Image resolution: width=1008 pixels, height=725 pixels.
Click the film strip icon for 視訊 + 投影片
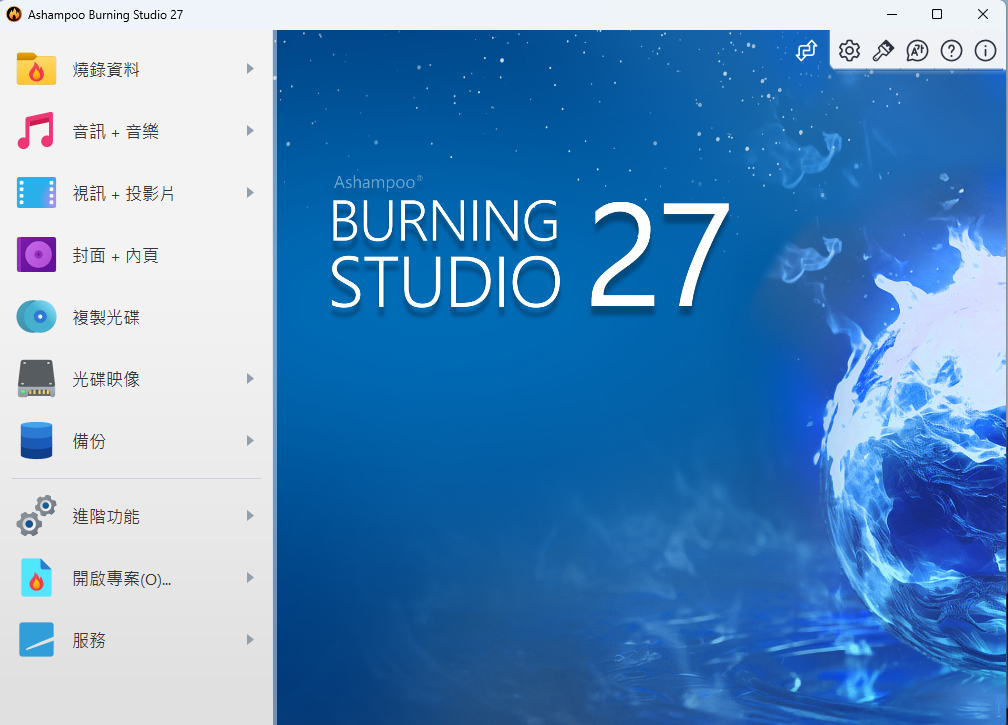tap(36, 193)
